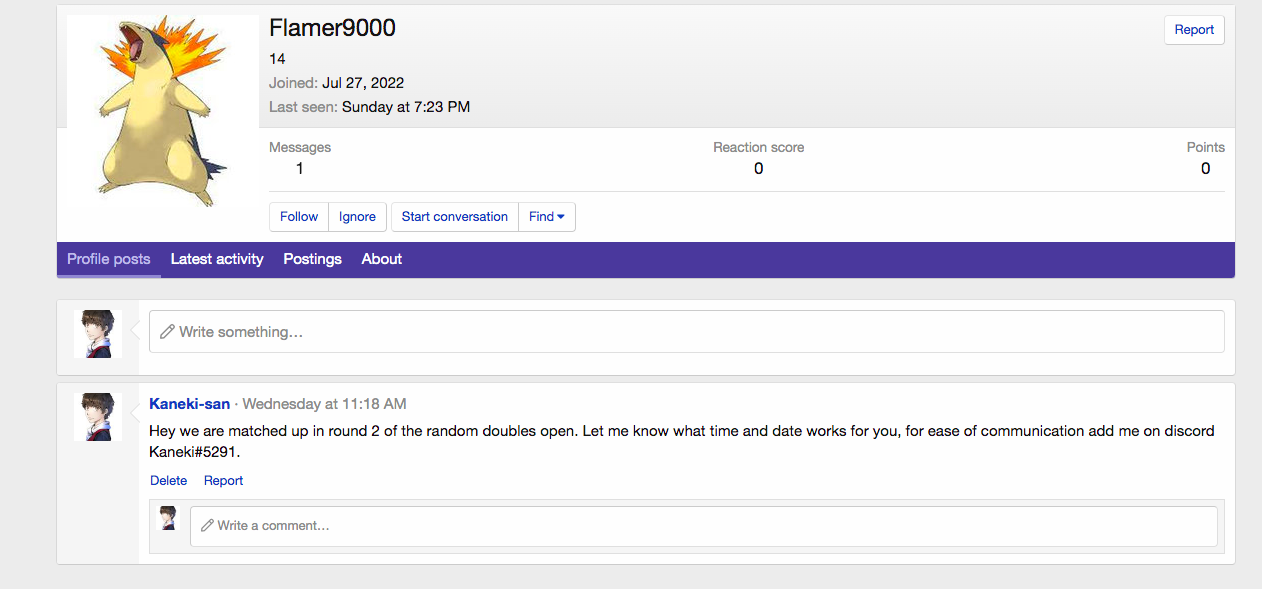Expand the Find dropdown menu
Screen dimensions: 1262x589
point(547,217)
